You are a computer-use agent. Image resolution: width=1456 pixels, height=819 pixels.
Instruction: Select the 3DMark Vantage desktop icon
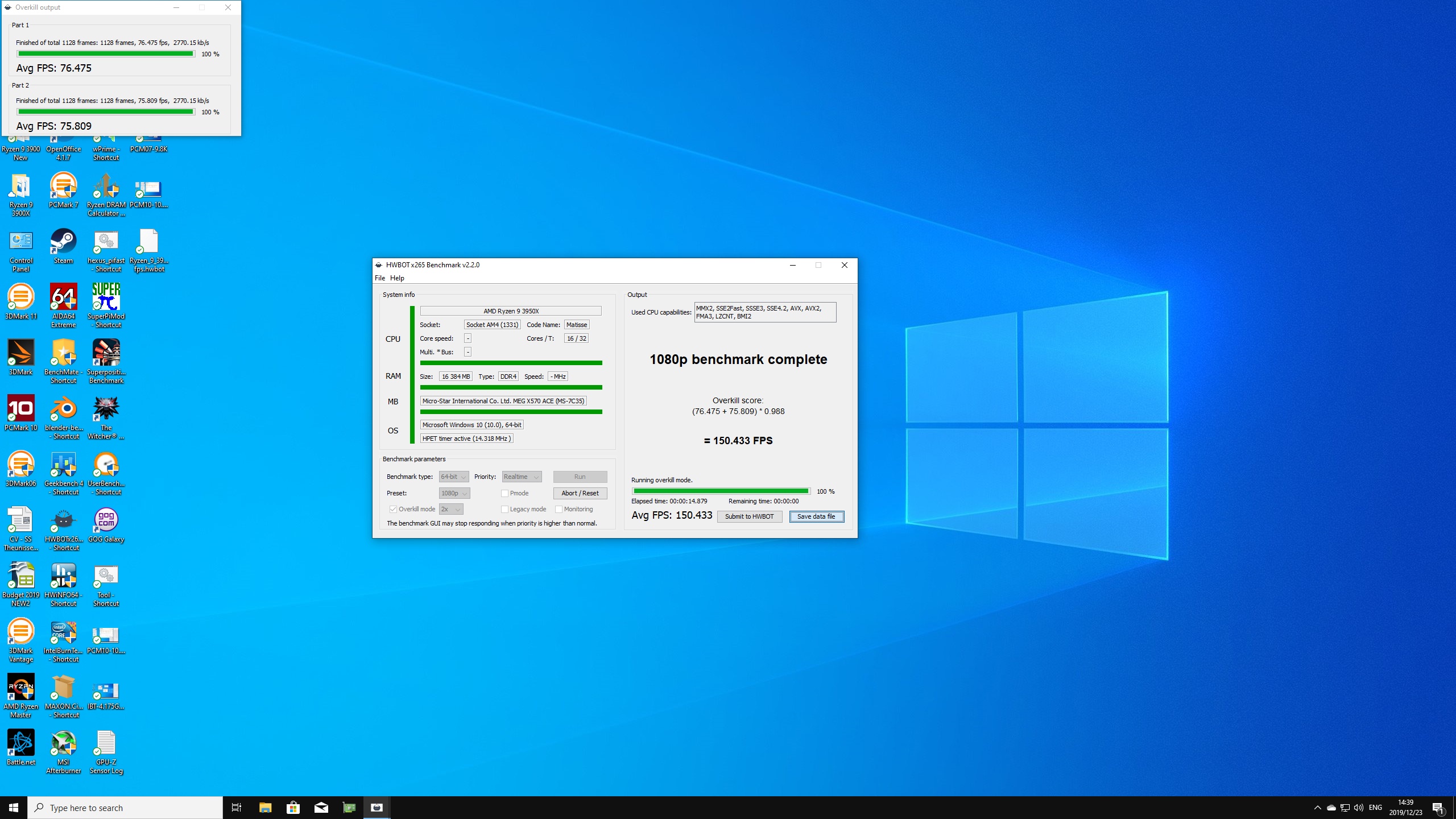pyautogui.click(x=21, y=641)
